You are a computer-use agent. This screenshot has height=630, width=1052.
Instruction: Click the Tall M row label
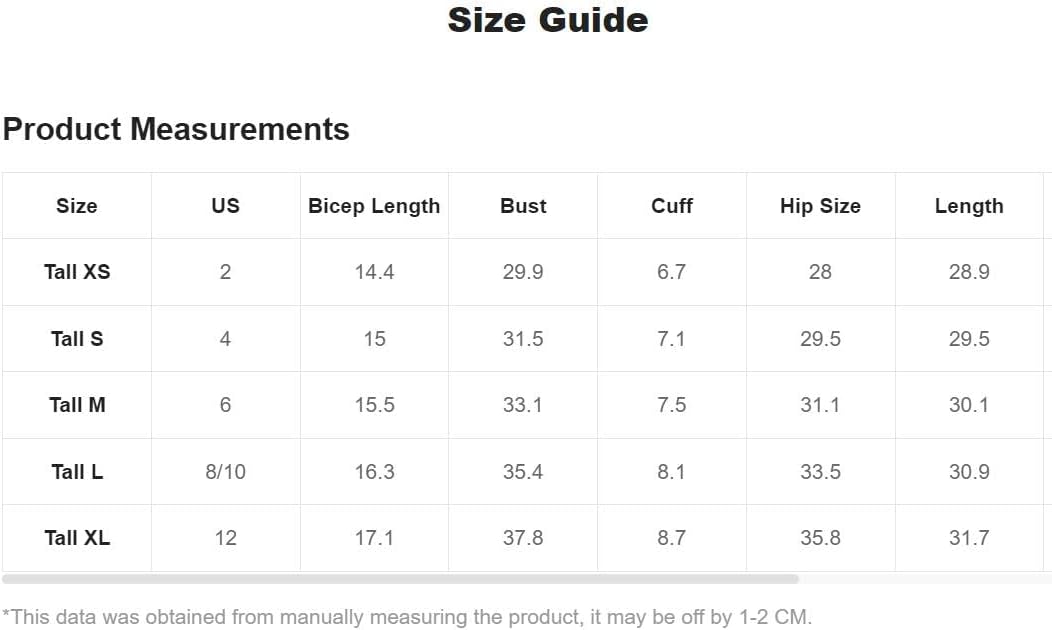[x=77, y=405]
